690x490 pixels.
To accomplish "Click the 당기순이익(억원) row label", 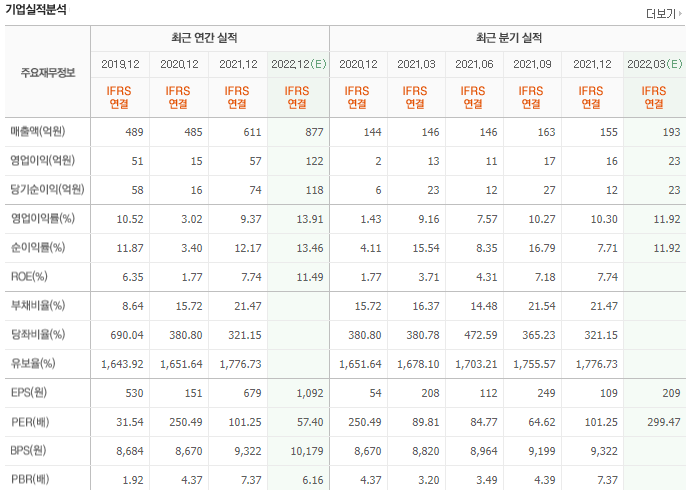I will (48, 190).
